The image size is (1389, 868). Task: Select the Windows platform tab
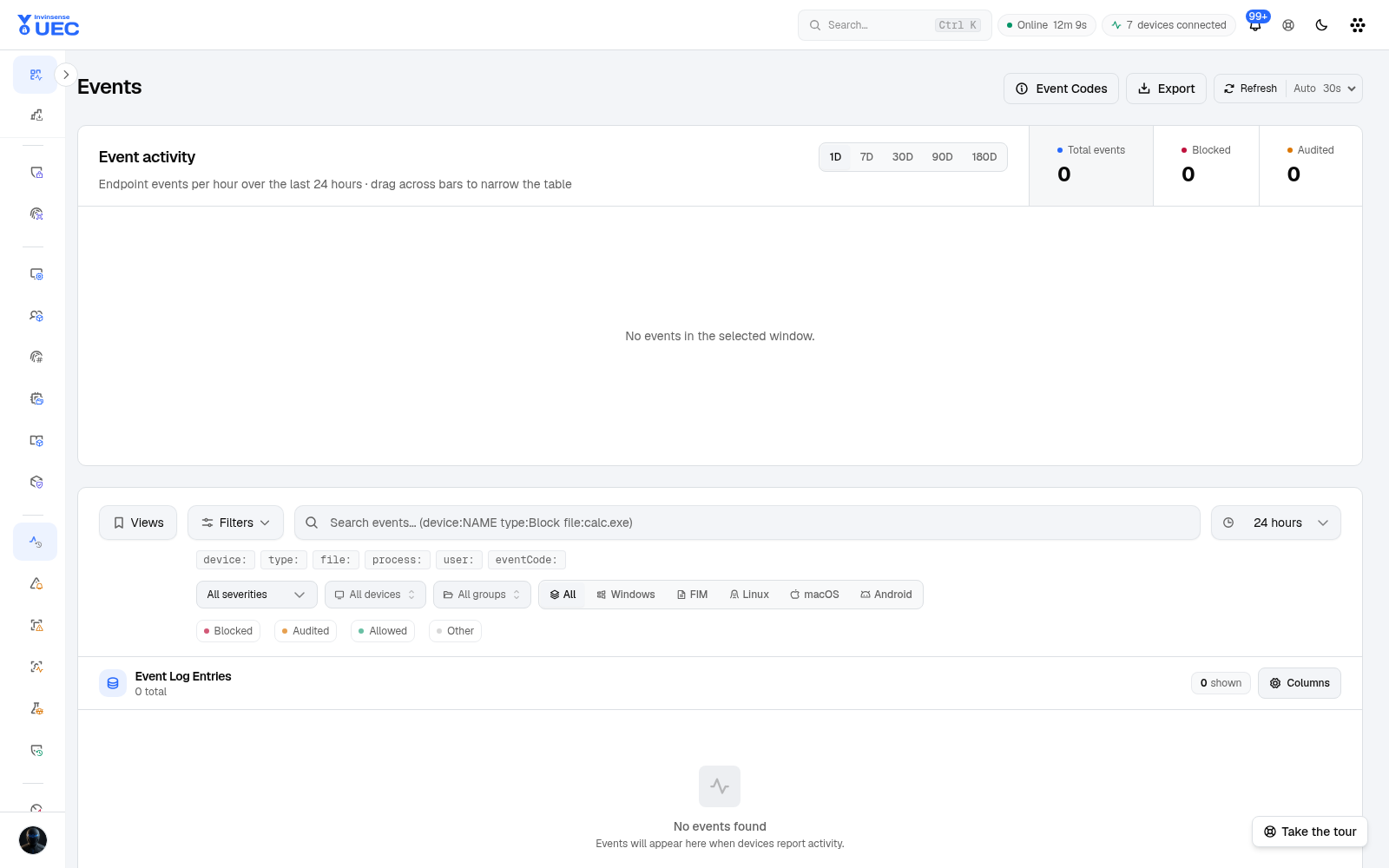pyautogui.click(x=626, y=595)
